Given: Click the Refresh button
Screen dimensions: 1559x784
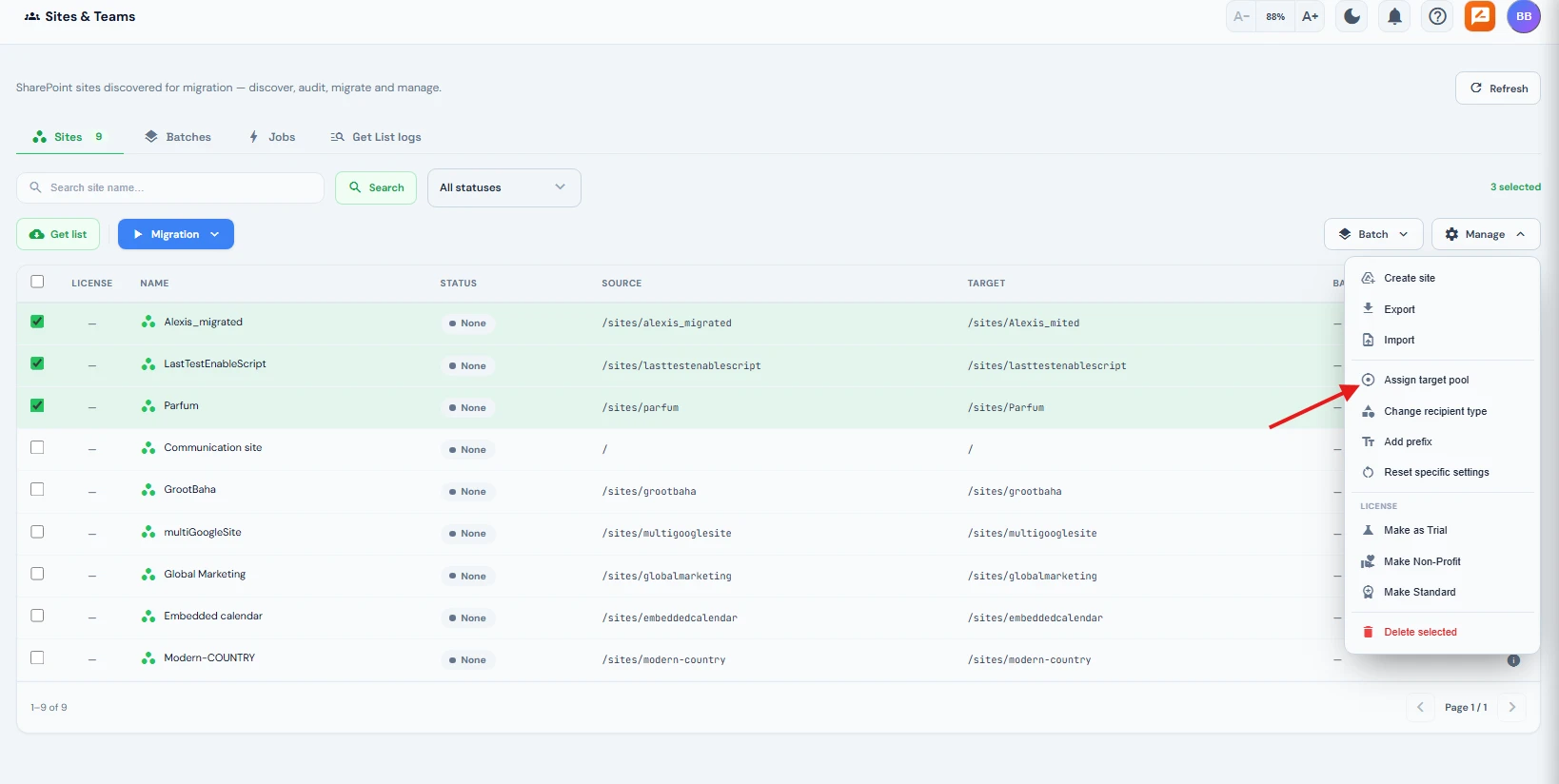Looking at the screenshot, I should tap(1498, 88).
